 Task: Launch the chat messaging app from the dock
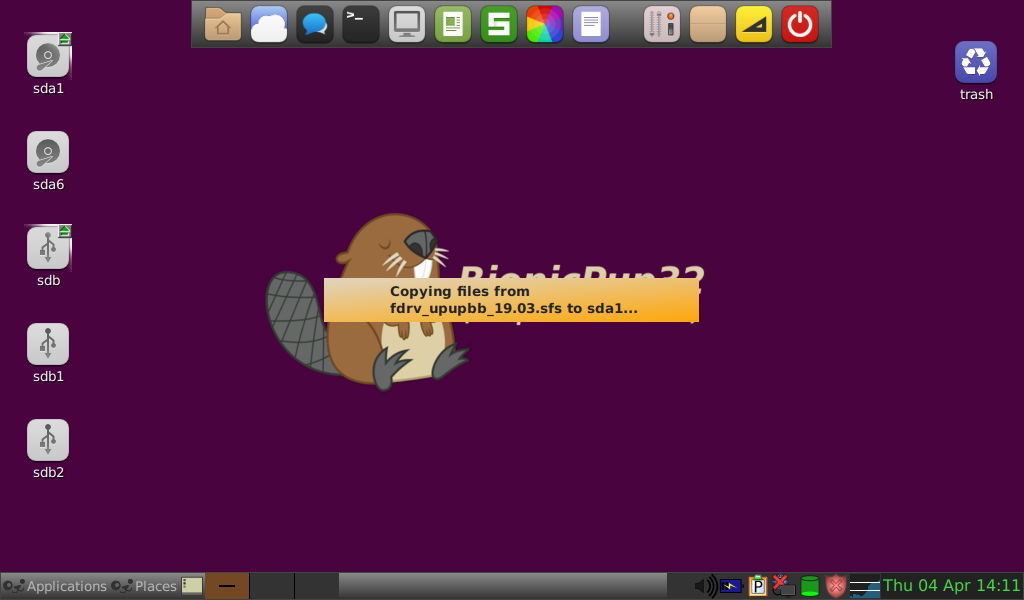(314, 24)
